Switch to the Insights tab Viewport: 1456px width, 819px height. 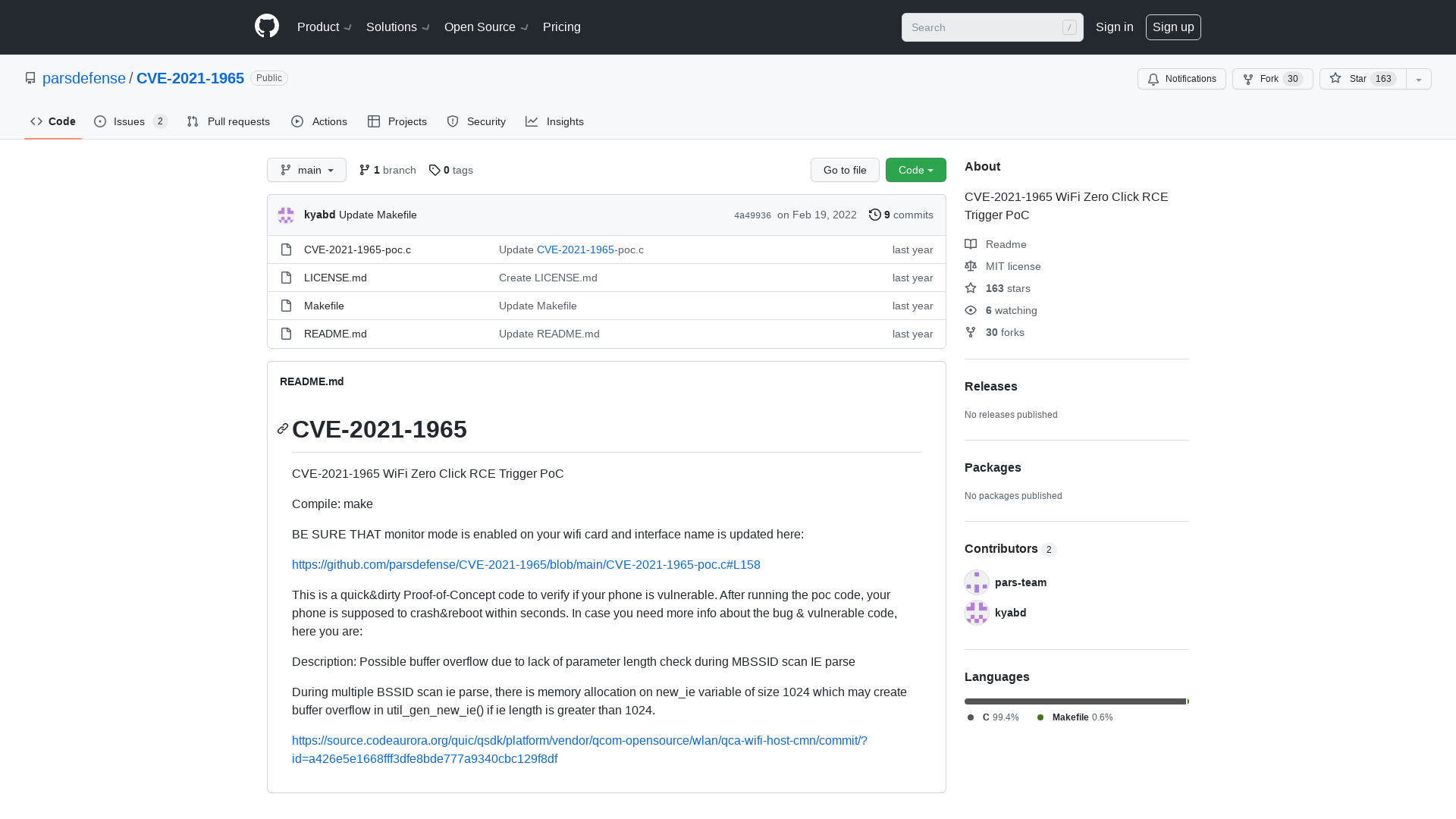554,121
